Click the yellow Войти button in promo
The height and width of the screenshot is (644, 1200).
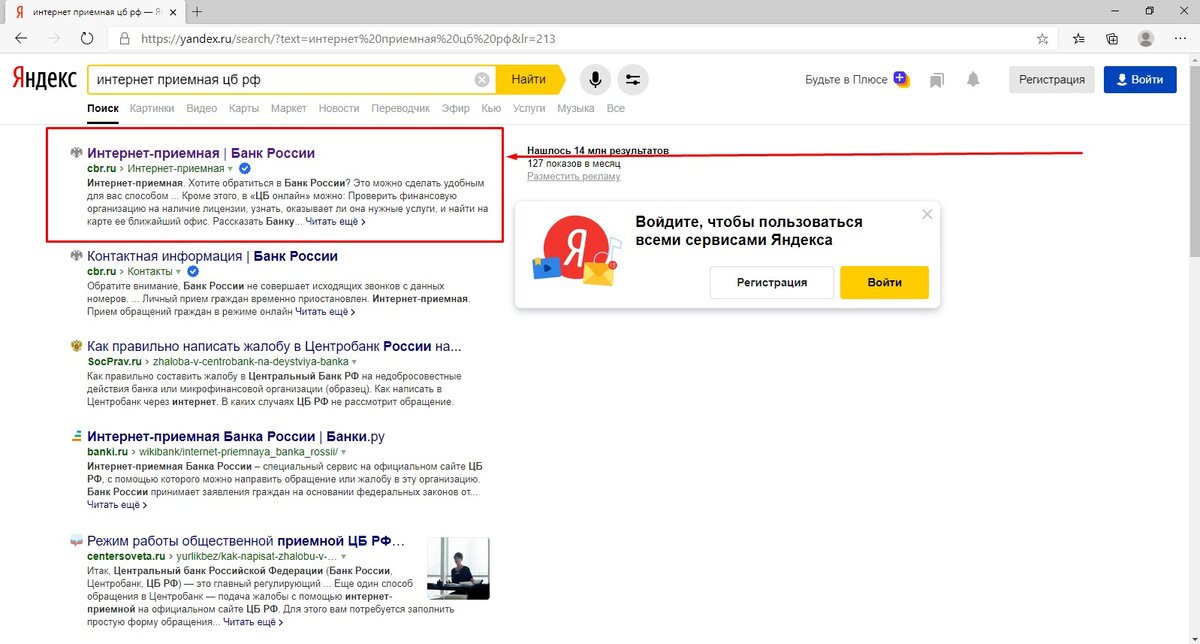[x=884, y=282]
